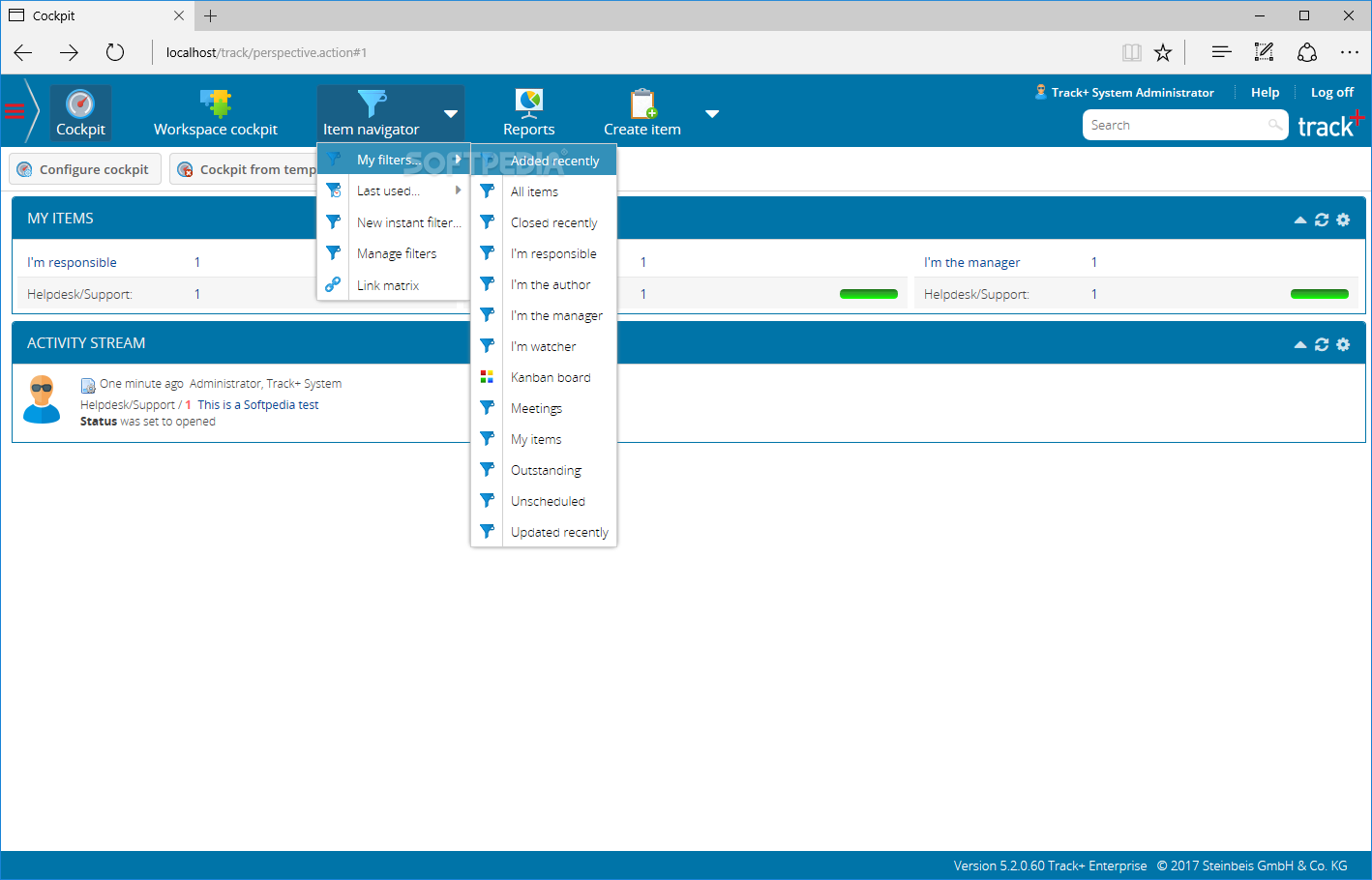
Task: Refresh the MY ITEMS panel
Action: point(1322,220)
